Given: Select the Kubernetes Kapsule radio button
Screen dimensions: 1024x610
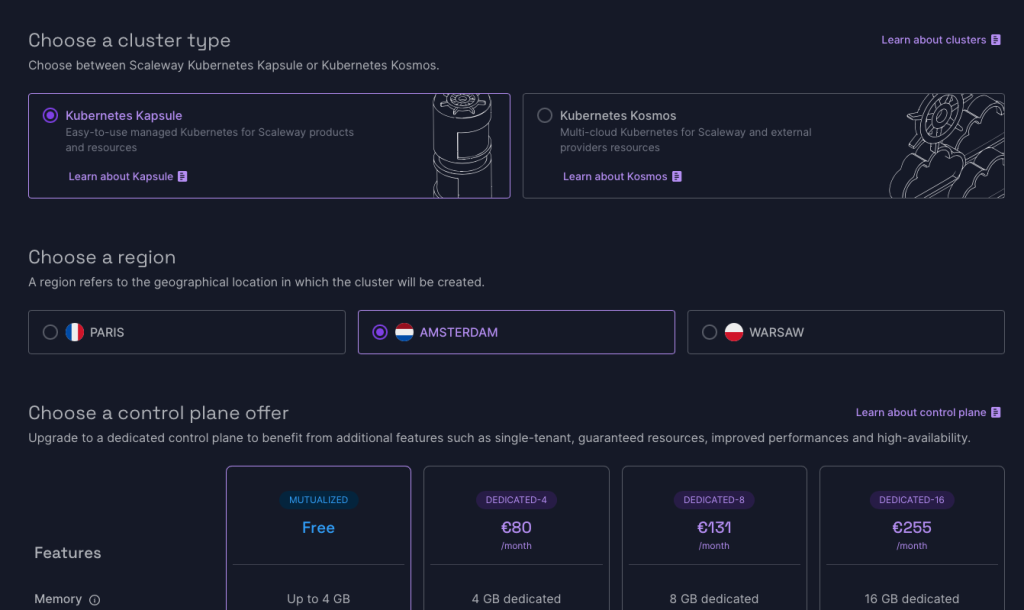Looking at the screenshot, I should pos(50,116).
